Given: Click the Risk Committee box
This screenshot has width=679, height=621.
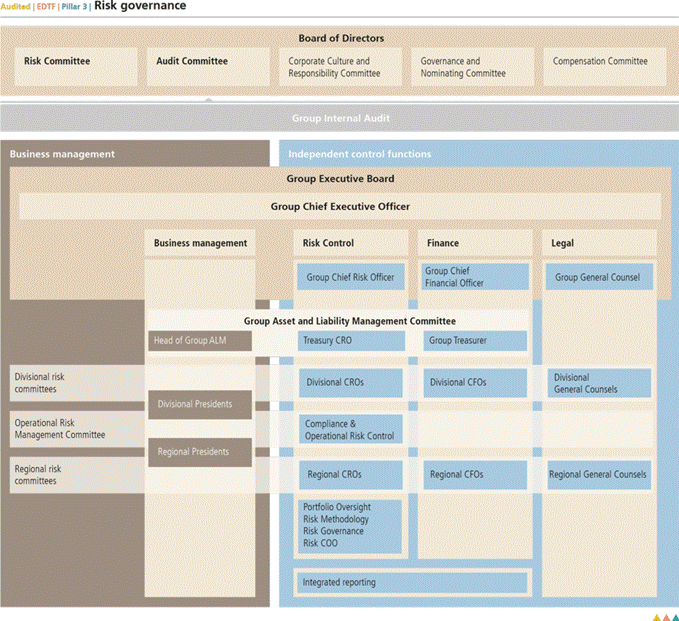Looking at the screenshot, I should (76, 67).
